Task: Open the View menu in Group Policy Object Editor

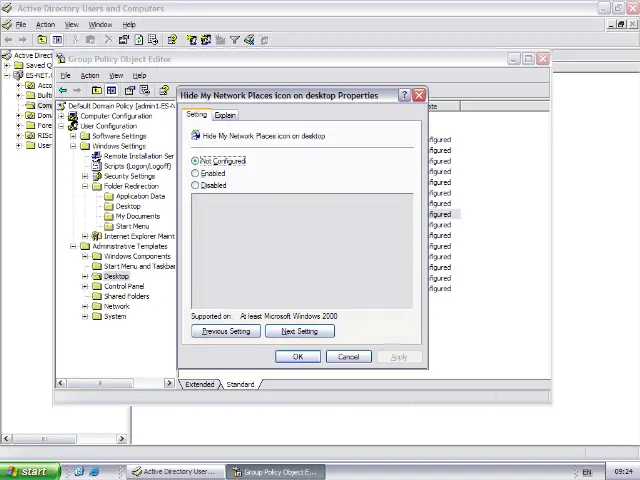Action: pyautogui.click(x=116, y=76)
